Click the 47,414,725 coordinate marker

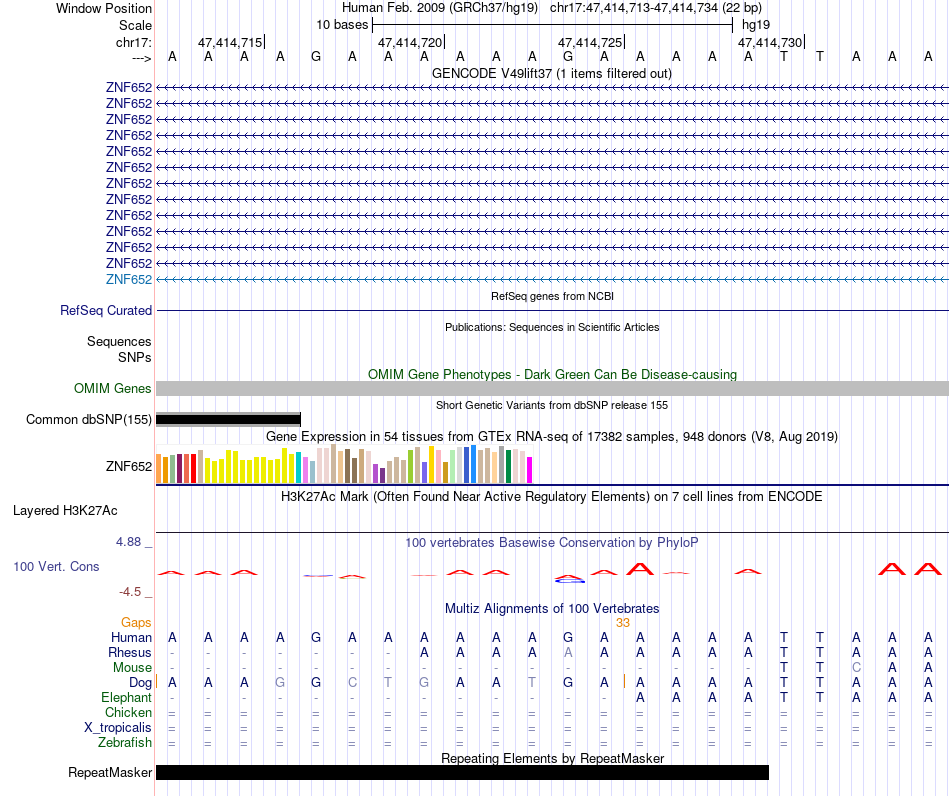pos(590,42)
